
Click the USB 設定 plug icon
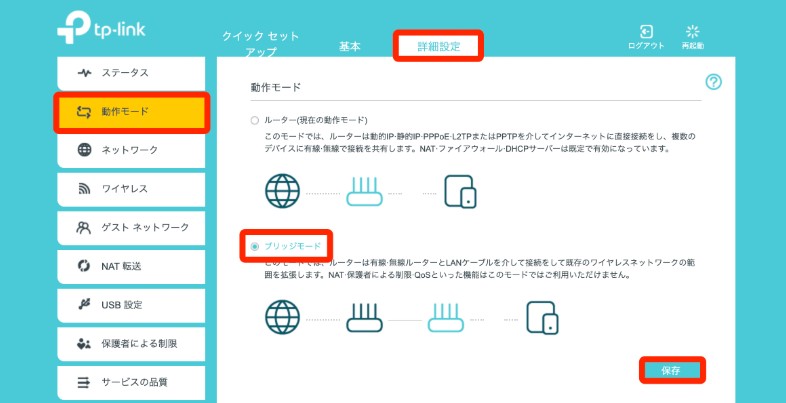click(x=84, y=304)
